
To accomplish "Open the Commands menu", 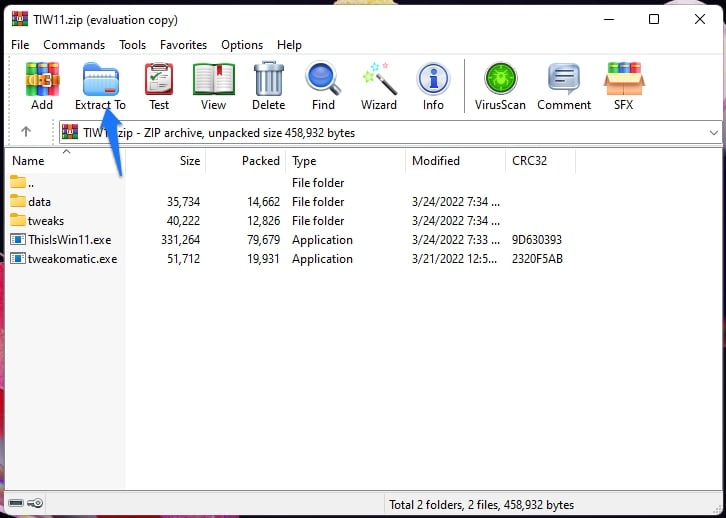I will tap(74, 45).
